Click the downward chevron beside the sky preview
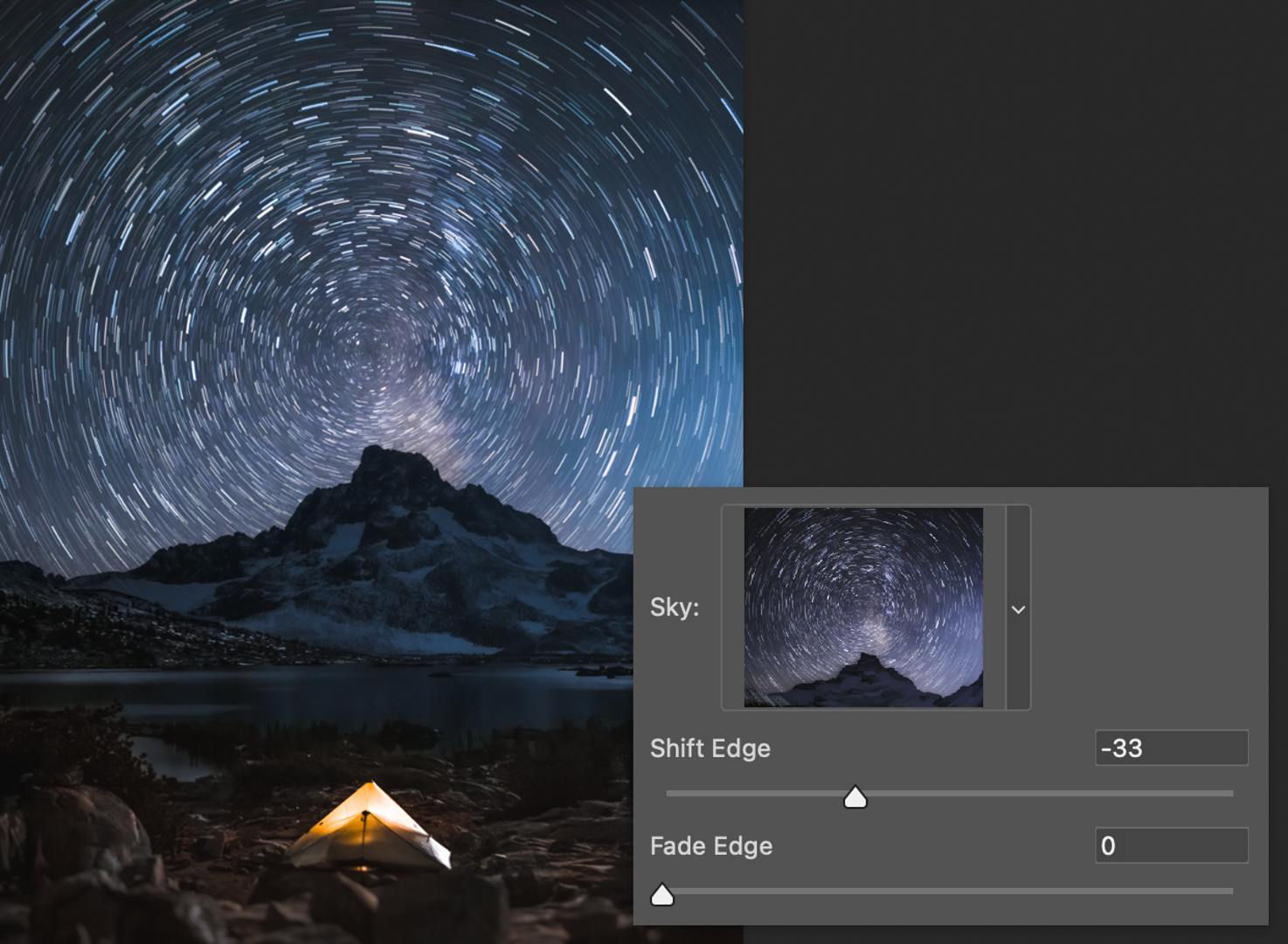Viewport: 1288px width, 944px height. pos(1017,608)
